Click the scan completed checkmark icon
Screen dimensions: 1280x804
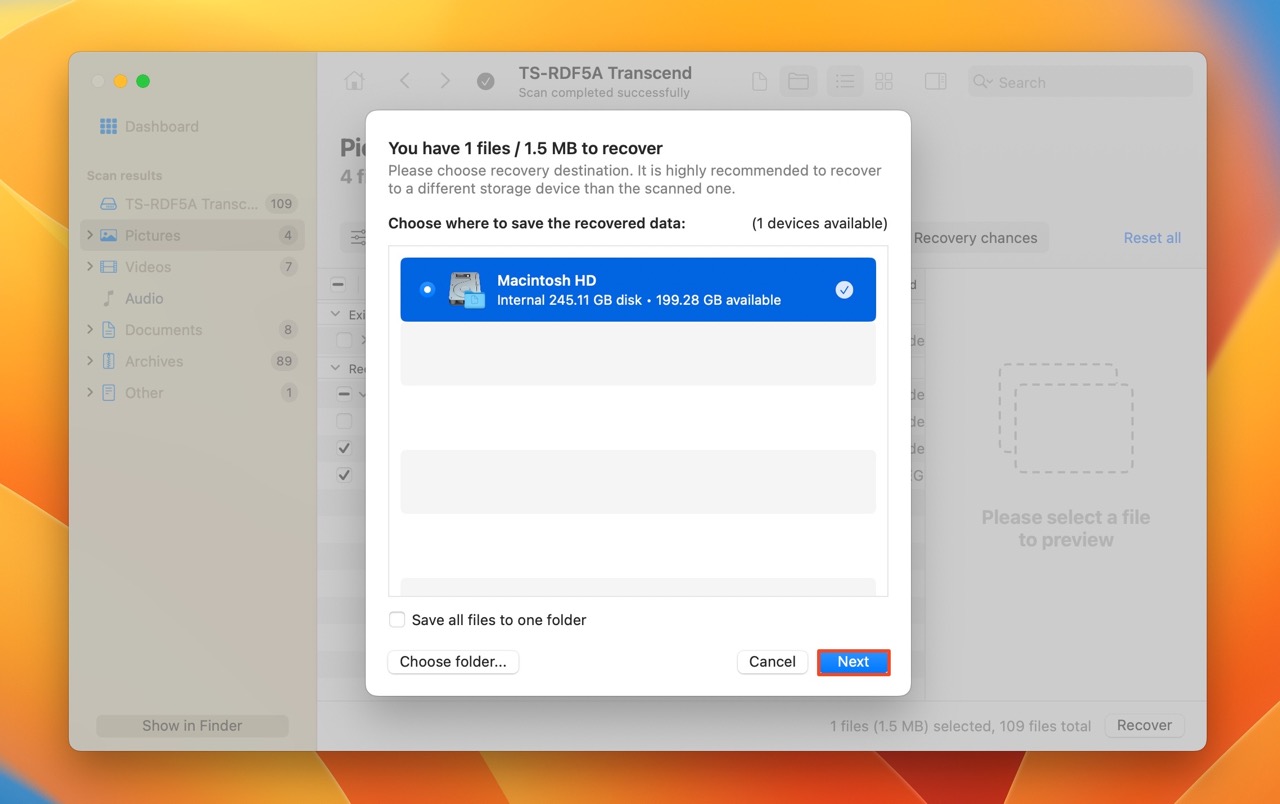[486, 82]
